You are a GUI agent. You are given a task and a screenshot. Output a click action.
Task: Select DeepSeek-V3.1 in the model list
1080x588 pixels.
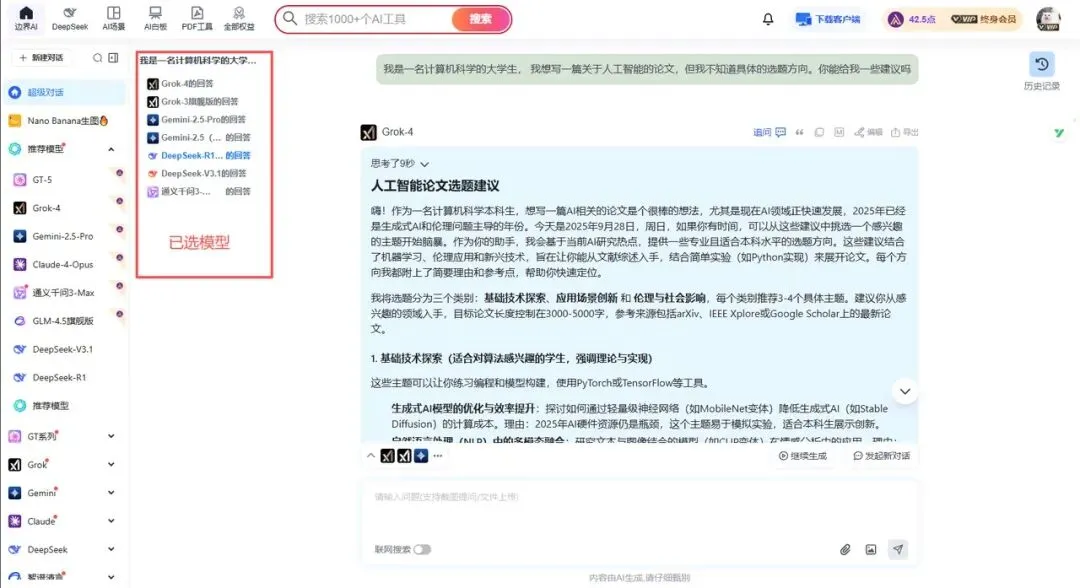tap(62, 349)
